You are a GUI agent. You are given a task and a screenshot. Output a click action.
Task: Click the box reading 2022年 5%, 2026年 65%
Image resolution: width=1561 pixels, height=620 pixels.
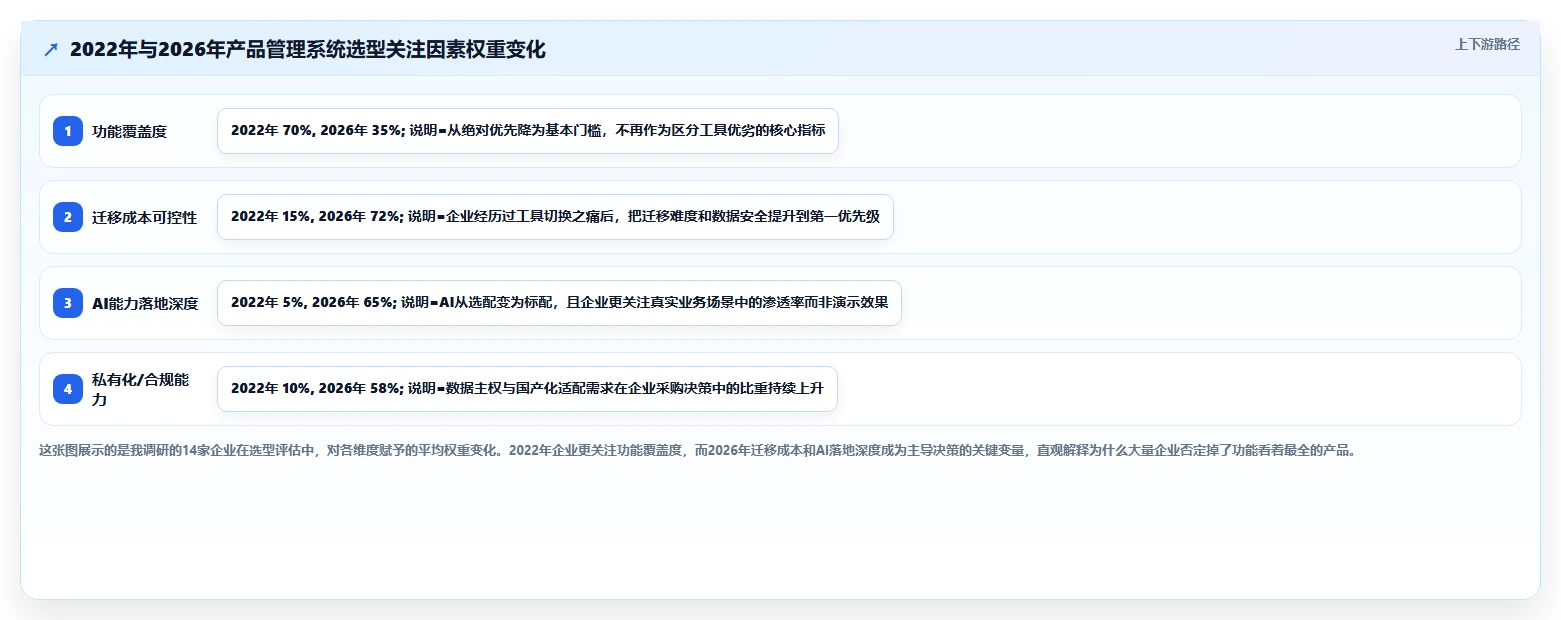point(560,303)
